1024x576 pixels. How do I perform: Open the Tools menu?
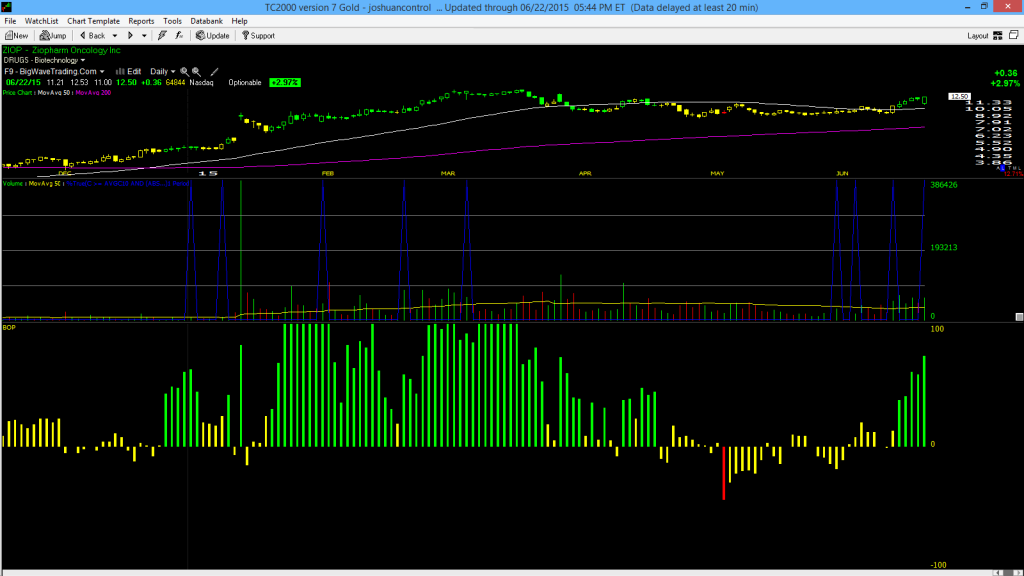click(172, 21)
